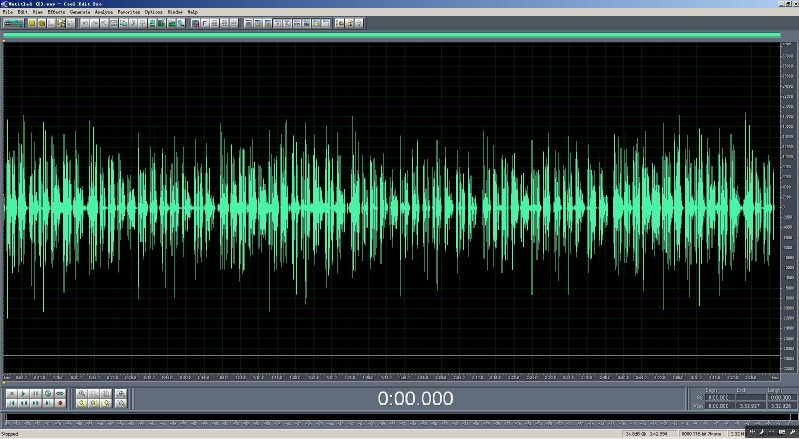Image resolution: width=799 pixels, height=439 pixels.
Task: Open the Favorites menu
Action: coord(128,12)
